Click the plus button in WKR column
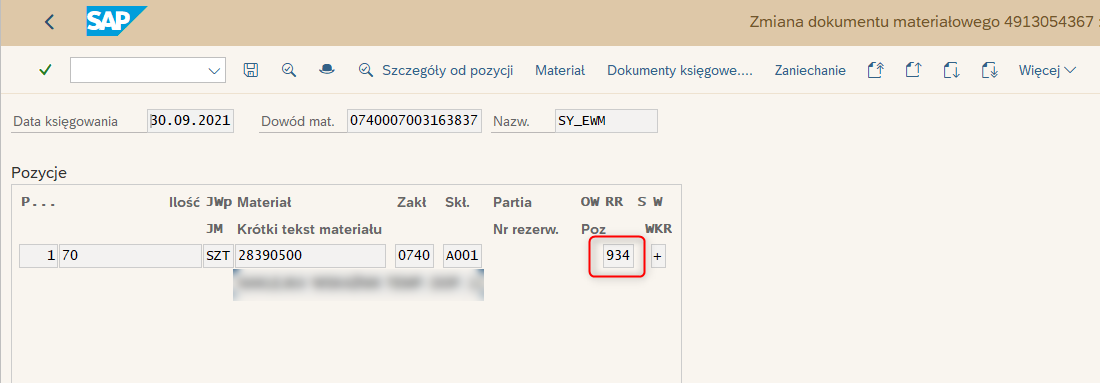 [x=657, y=256]
